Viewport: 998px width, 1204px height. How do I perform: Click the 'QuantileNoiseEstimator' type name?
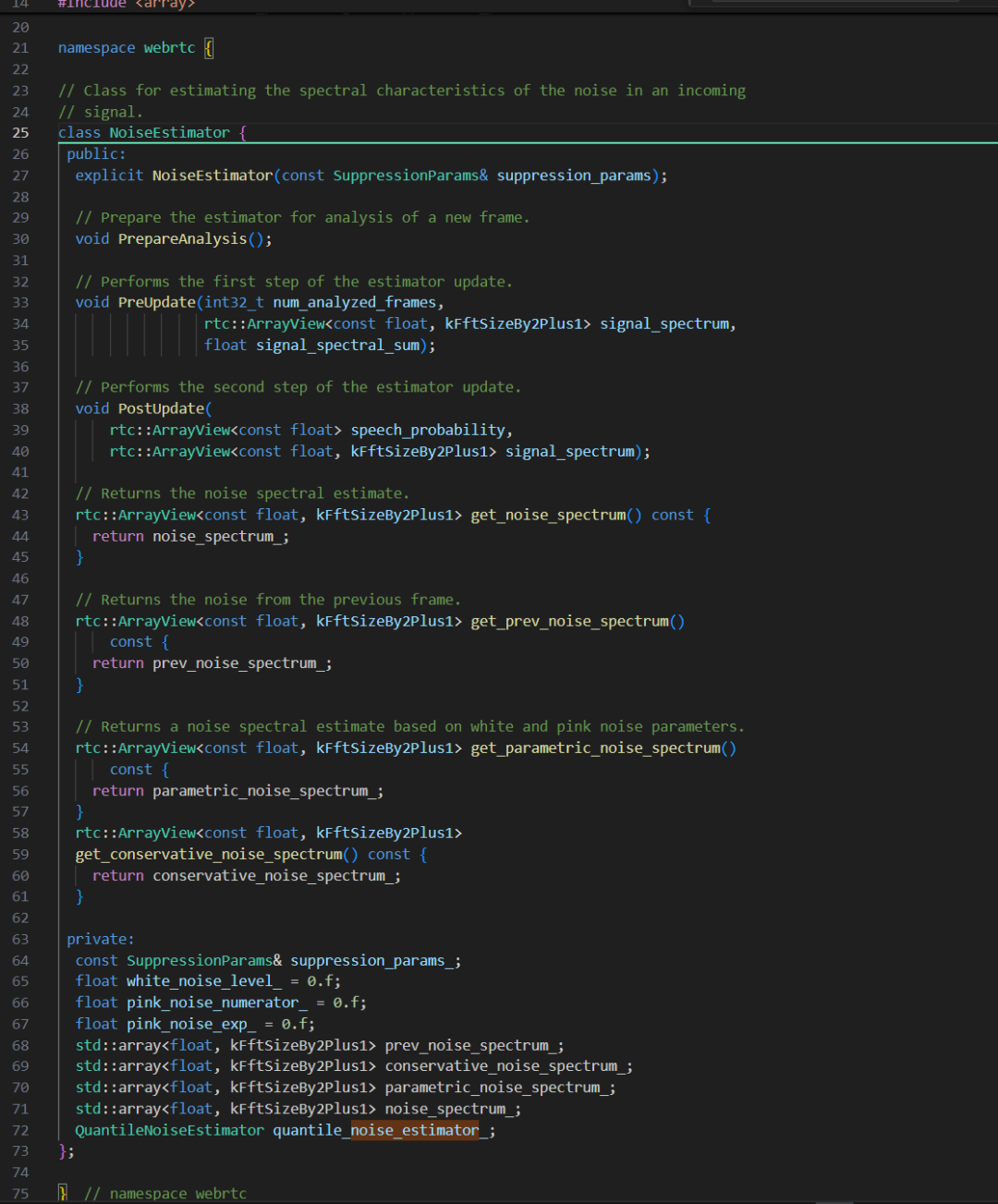[x=170, y=1131]
